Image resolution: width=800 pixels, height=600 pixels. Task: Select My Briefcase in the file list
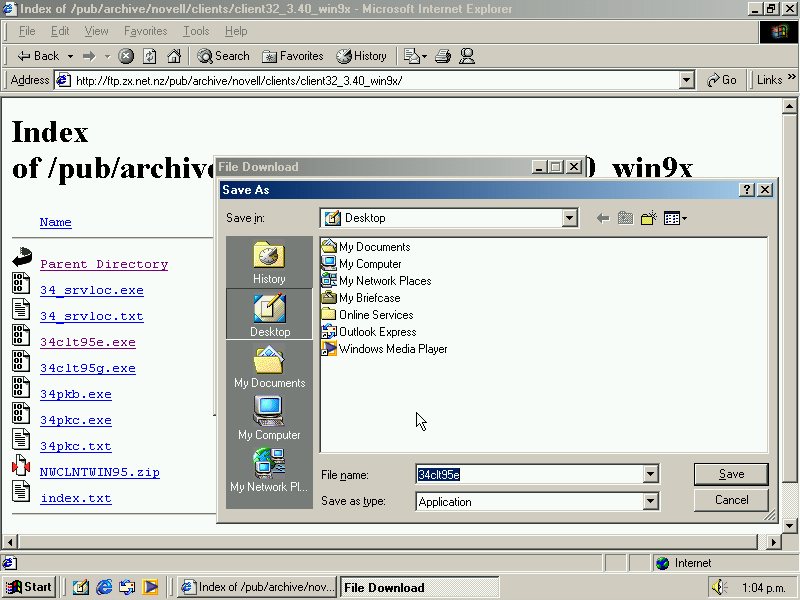pyautogui.click(x=361, y=298)
